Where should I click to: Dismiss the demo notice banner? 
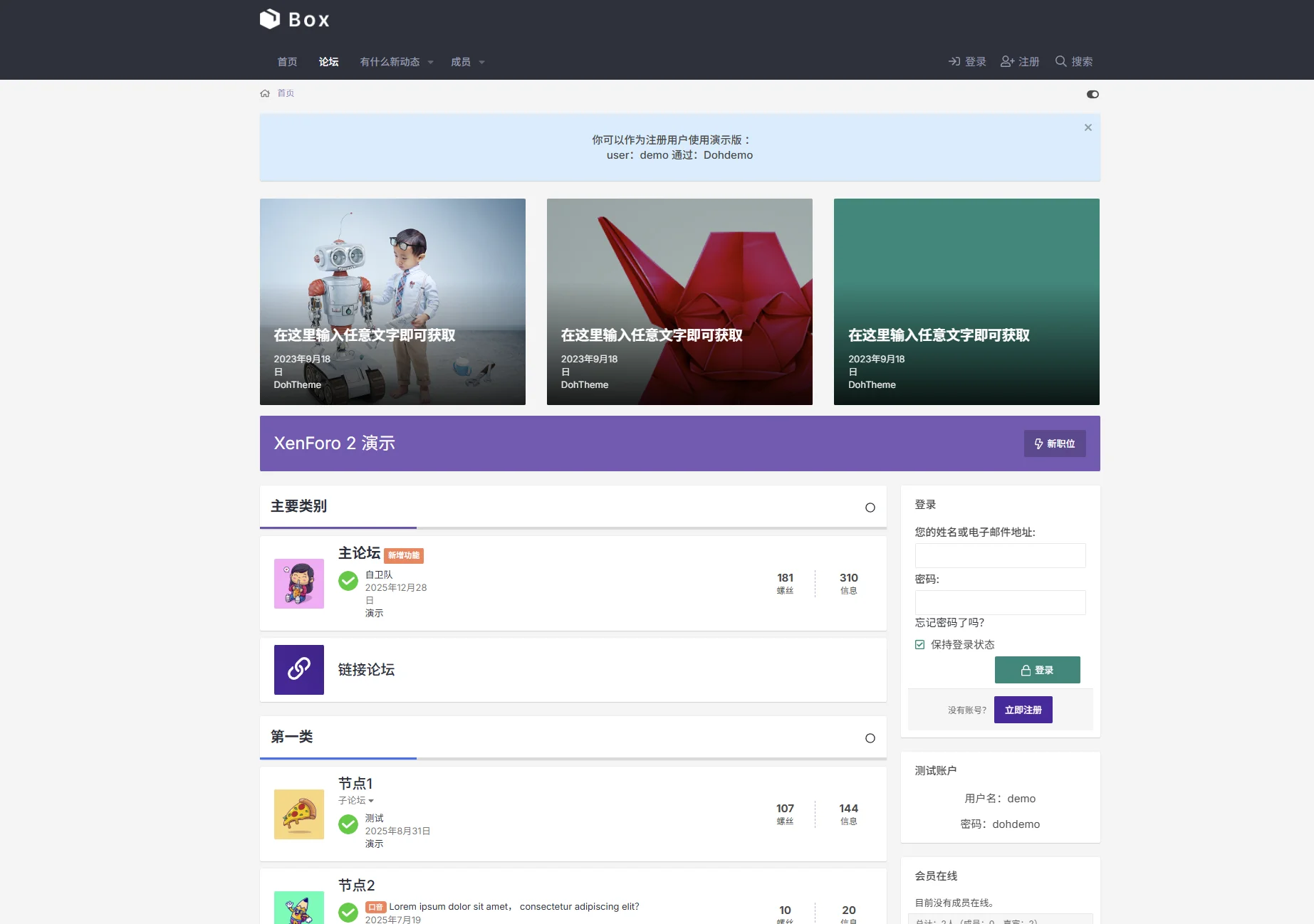[1088, 127]
